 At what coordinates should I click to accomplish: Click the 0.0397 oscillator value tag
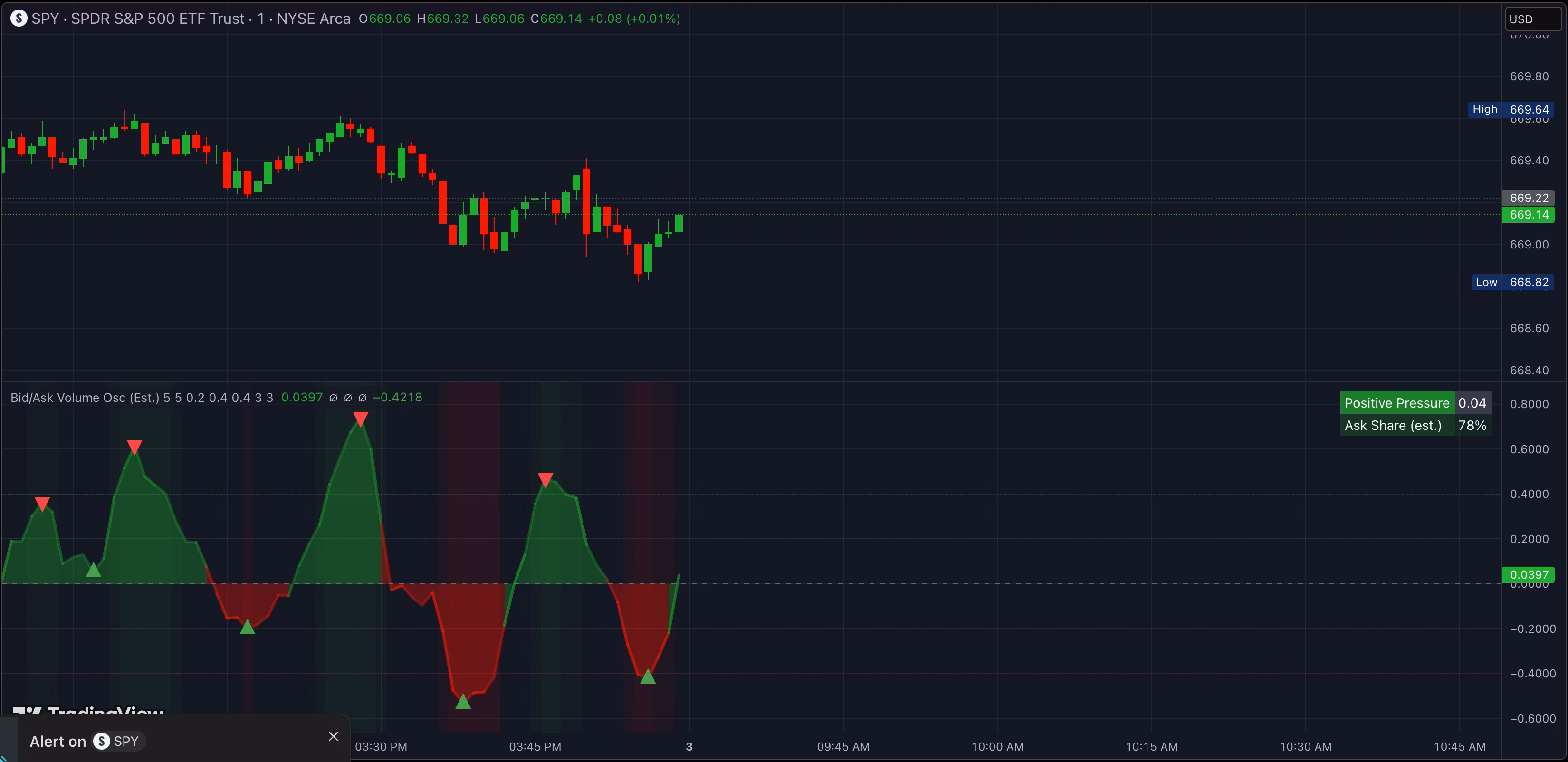tap(1528, 574)
